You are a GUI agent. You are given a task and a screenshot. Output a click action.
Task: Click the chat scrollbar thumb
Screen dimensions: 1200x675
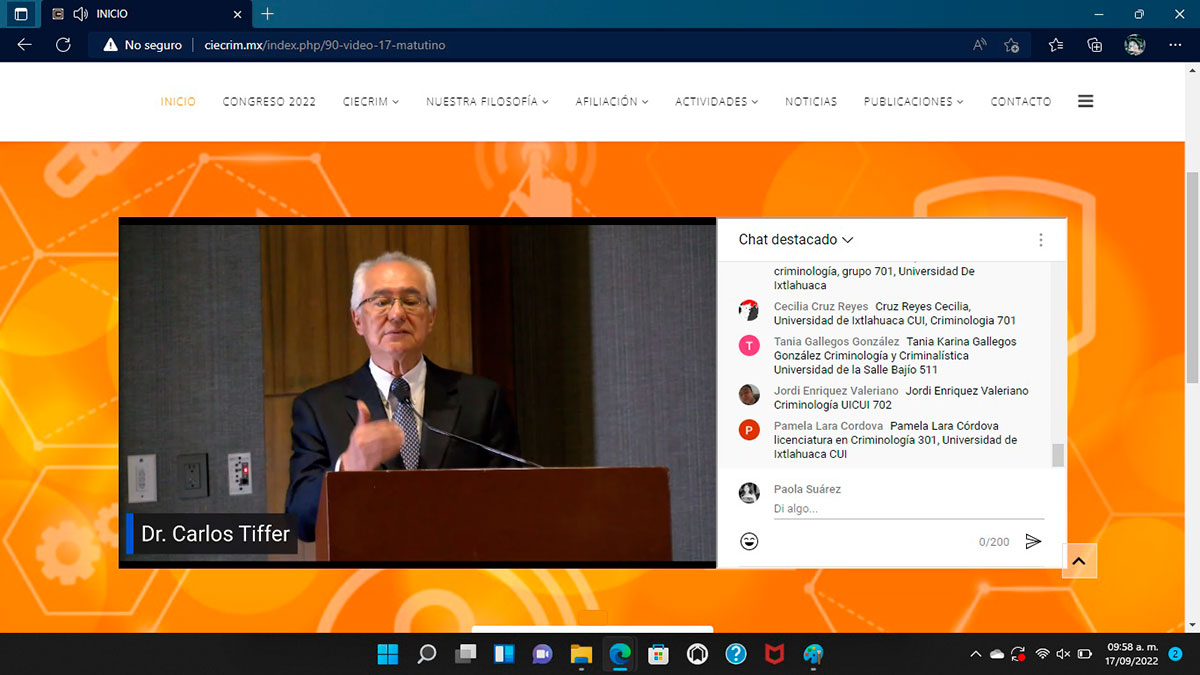click(1058, 455)
